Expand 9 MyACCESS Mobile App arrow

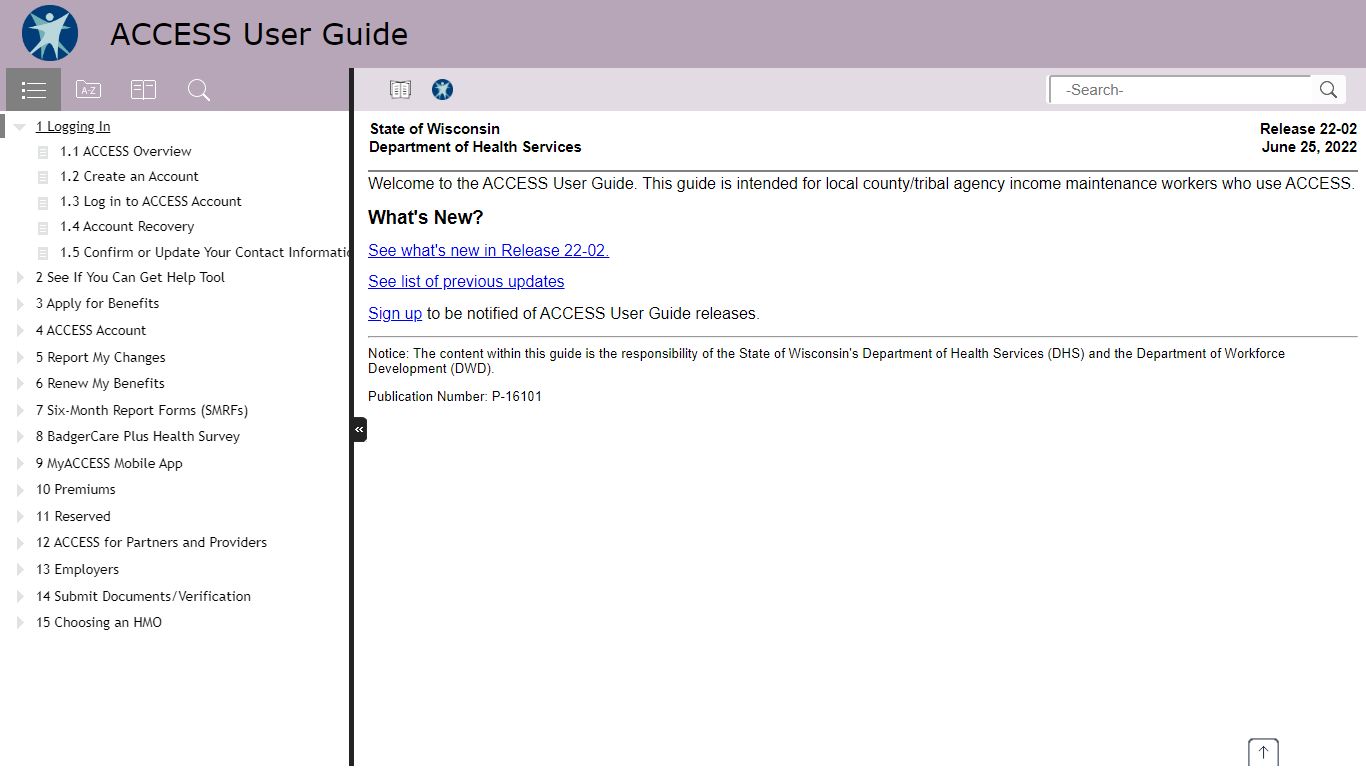pyautogui.click(x=20, y=464)
